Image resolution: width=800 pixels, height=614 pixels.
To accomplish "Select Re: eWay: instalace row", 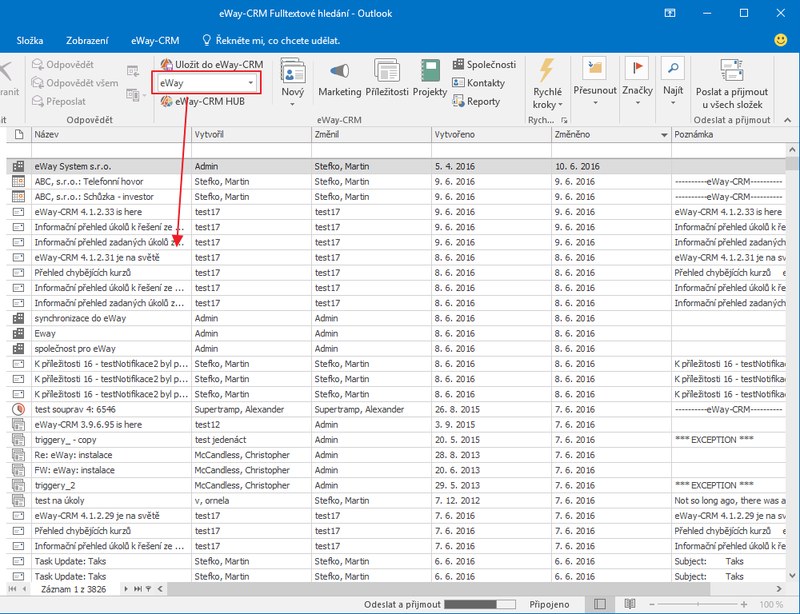I will (x=396, y=455).
